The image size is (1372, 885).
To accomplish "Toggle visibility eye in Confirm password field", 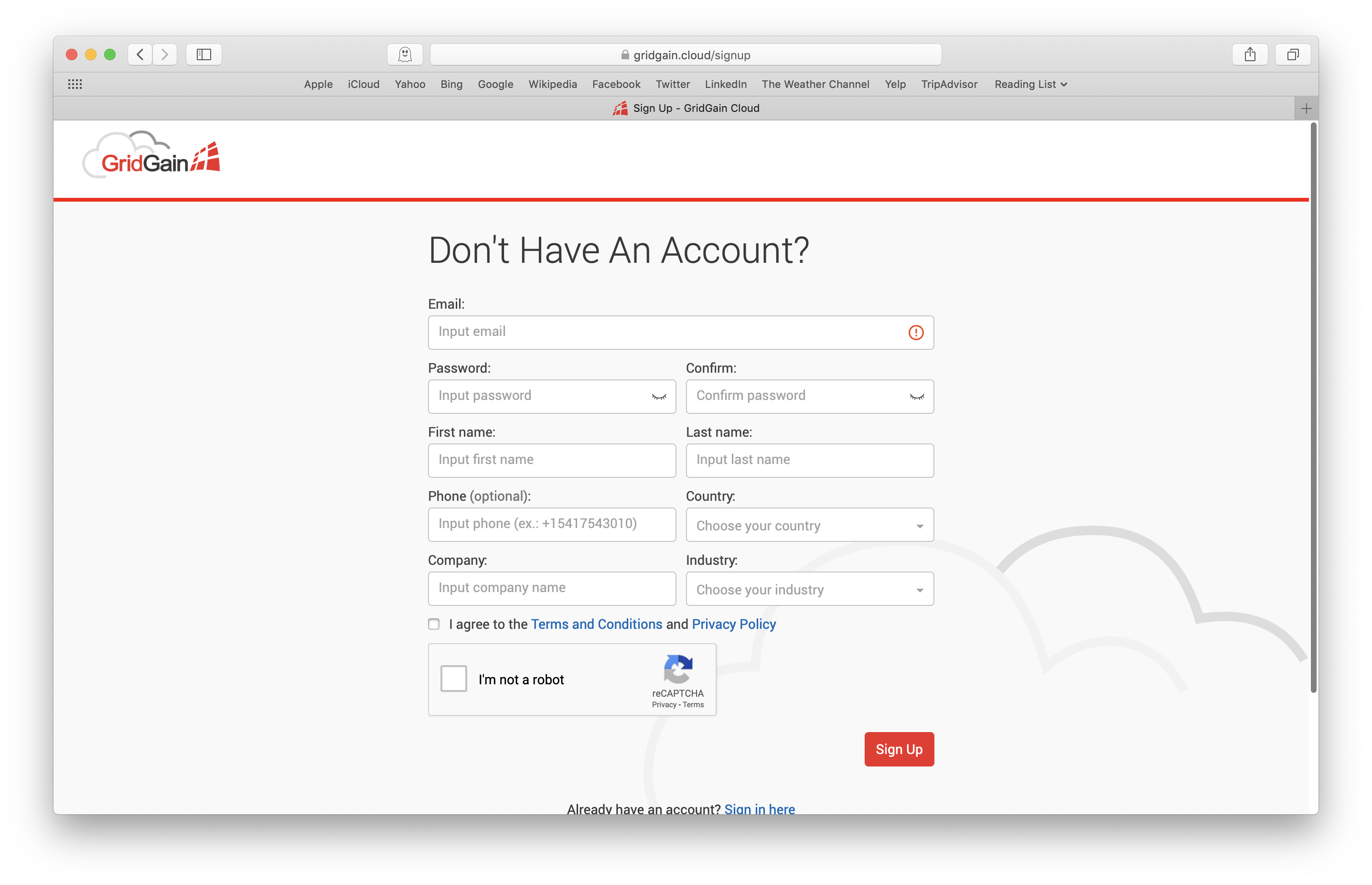I will [x=917, y=397].
